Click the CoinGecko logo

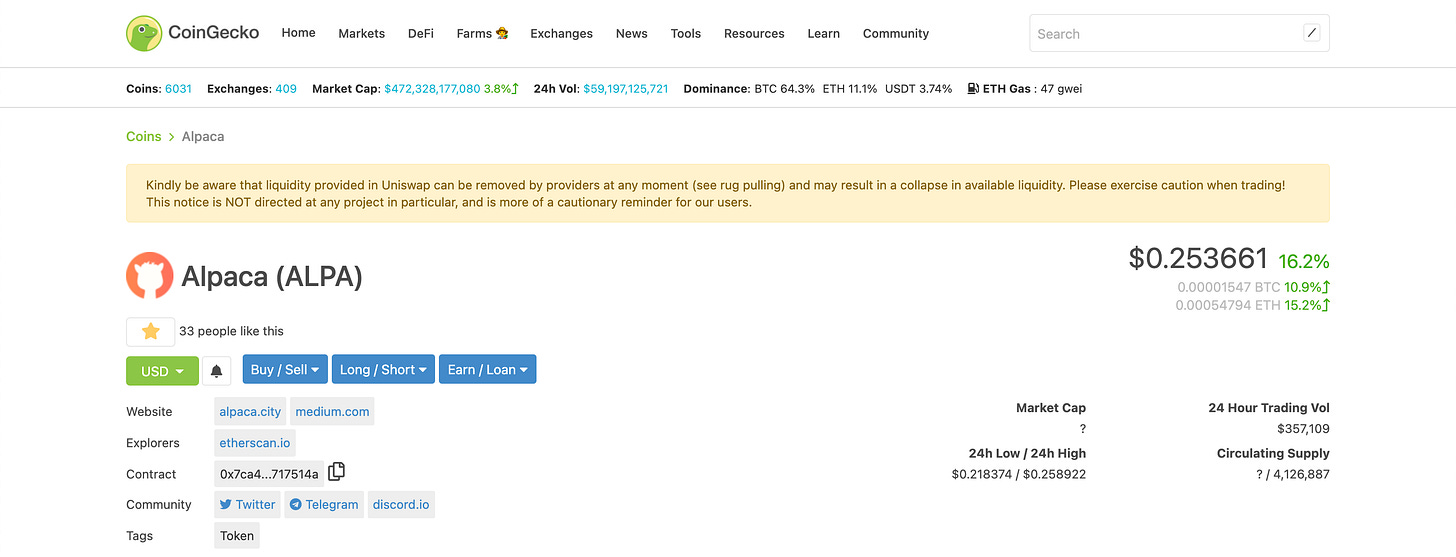(193, 33)
